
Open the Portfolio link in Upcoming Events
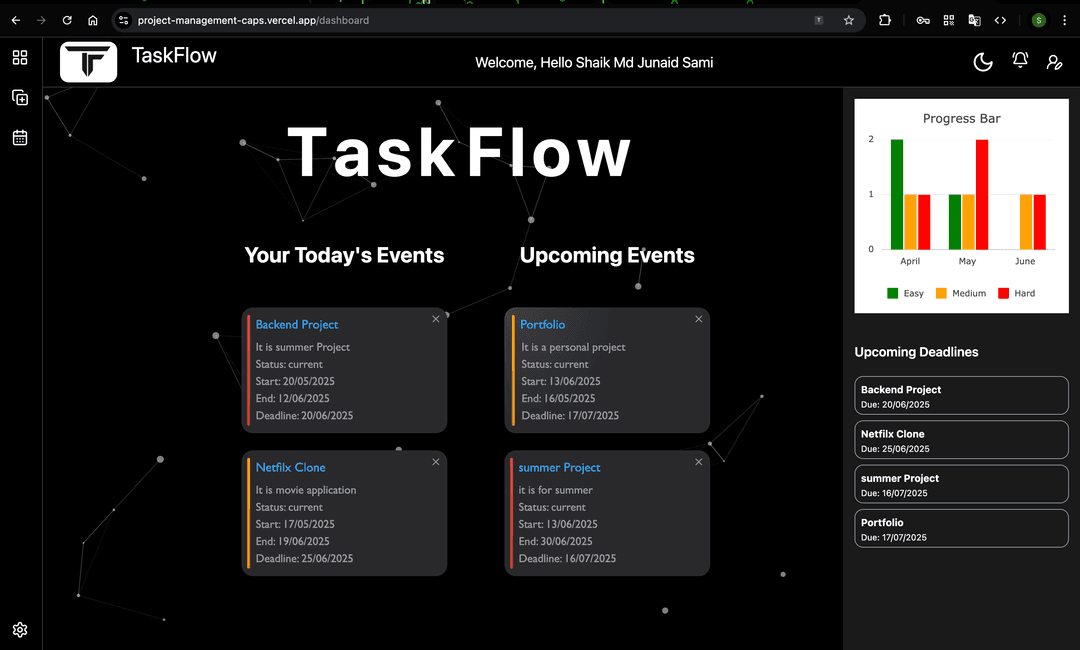point(543,324)
